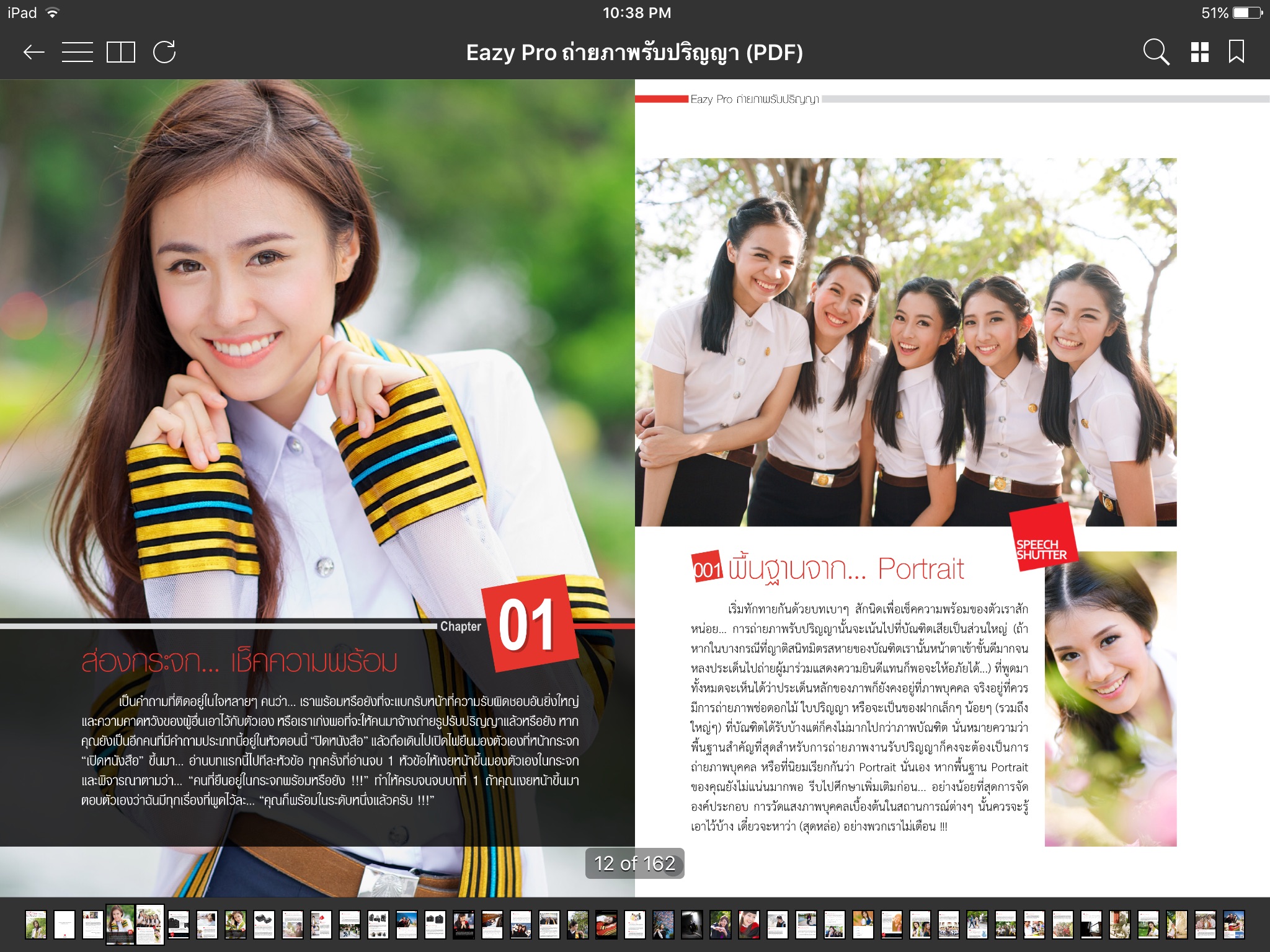Show page thumbnails grid icon
Screen dimensions: 1270x952
click(1200, 52)
